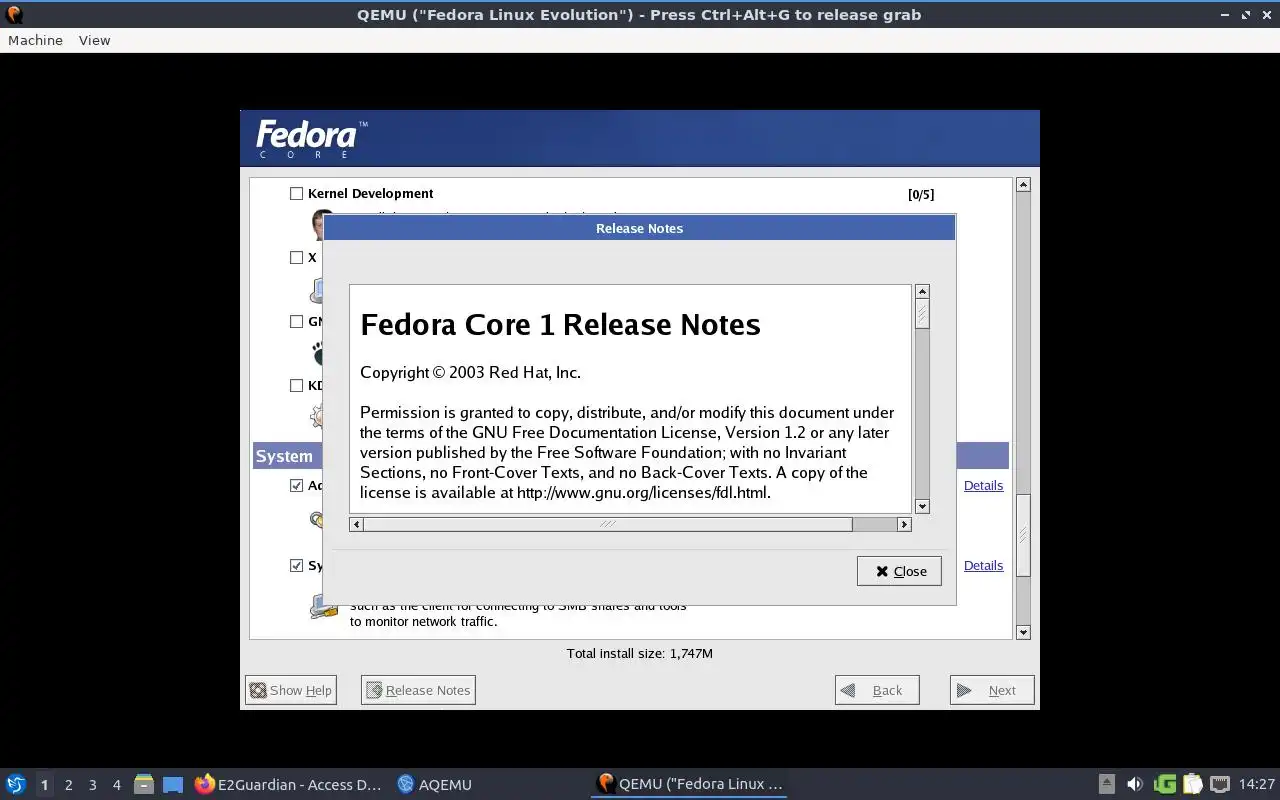Click package list scrollbar up arrow
1280x800 pixels.
[1023, 185]
